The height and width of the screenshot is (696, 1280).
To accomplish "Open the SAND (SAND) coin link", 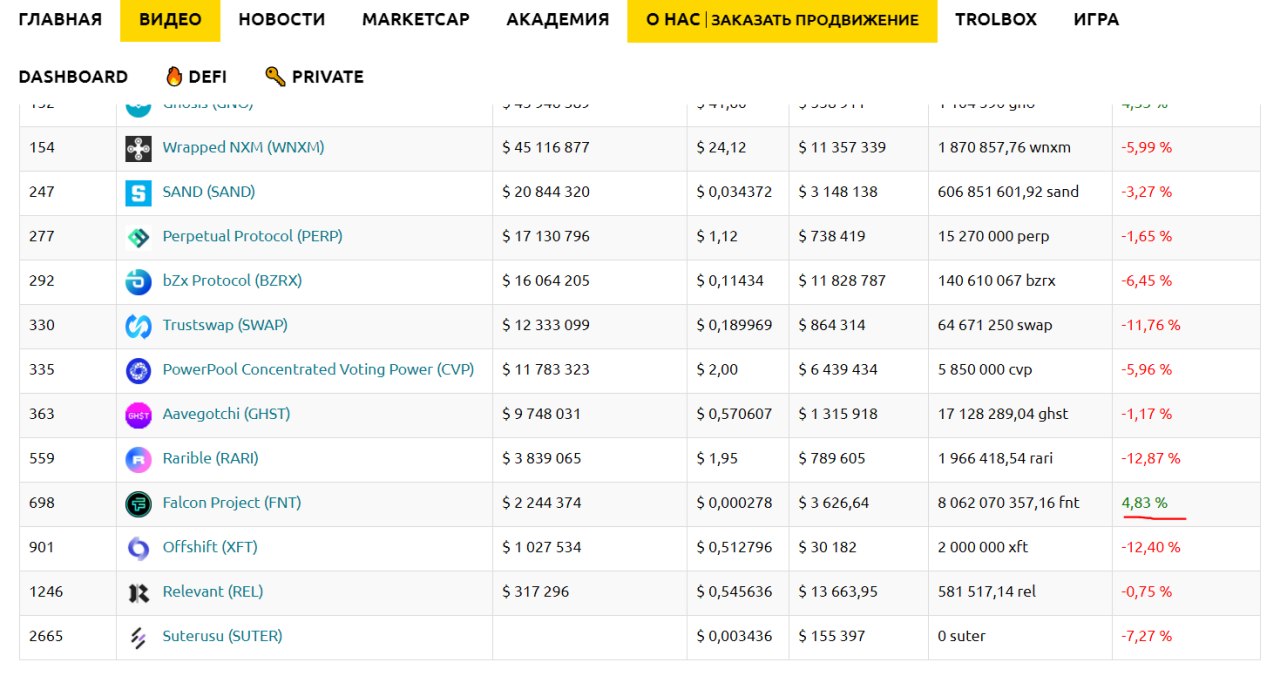I will pos(209,192).
